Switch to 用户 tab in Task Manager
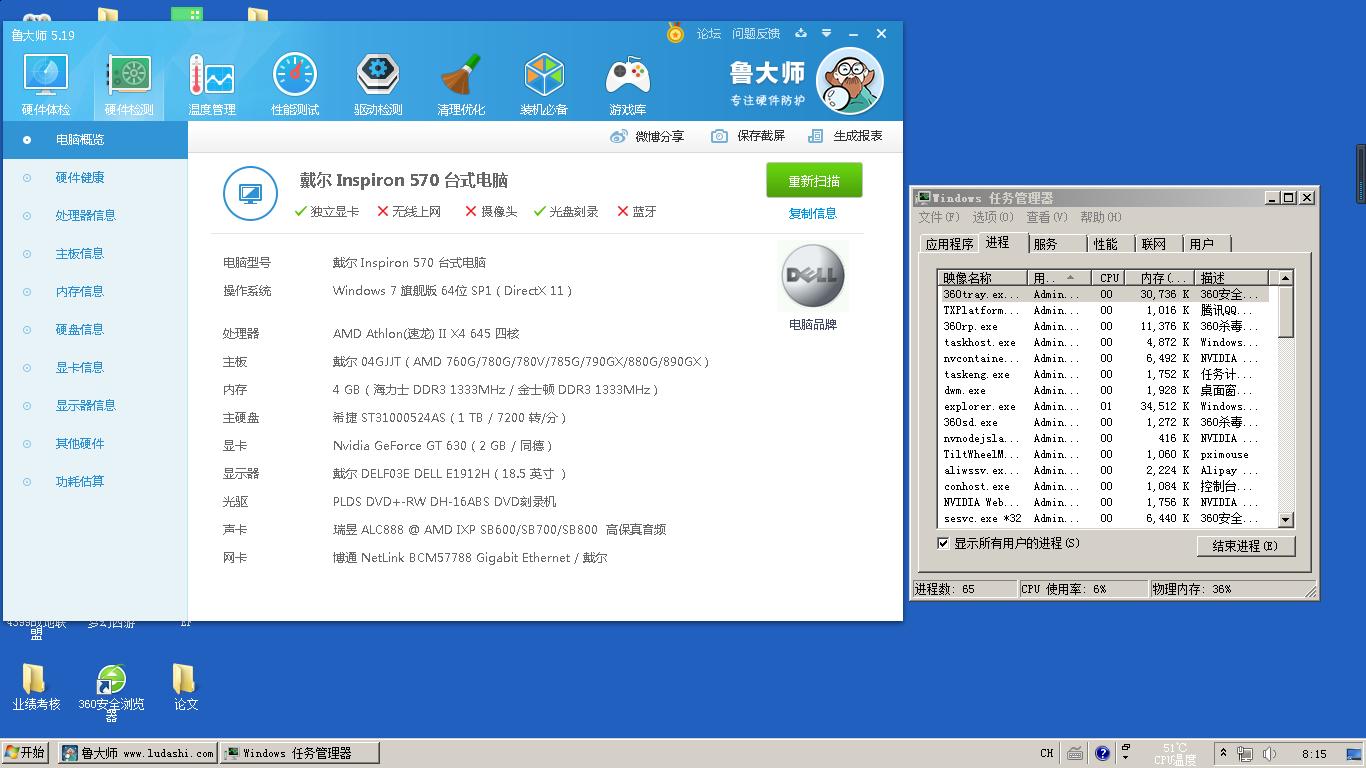This screenshot has width=1366, height=768. (1206, 244)
